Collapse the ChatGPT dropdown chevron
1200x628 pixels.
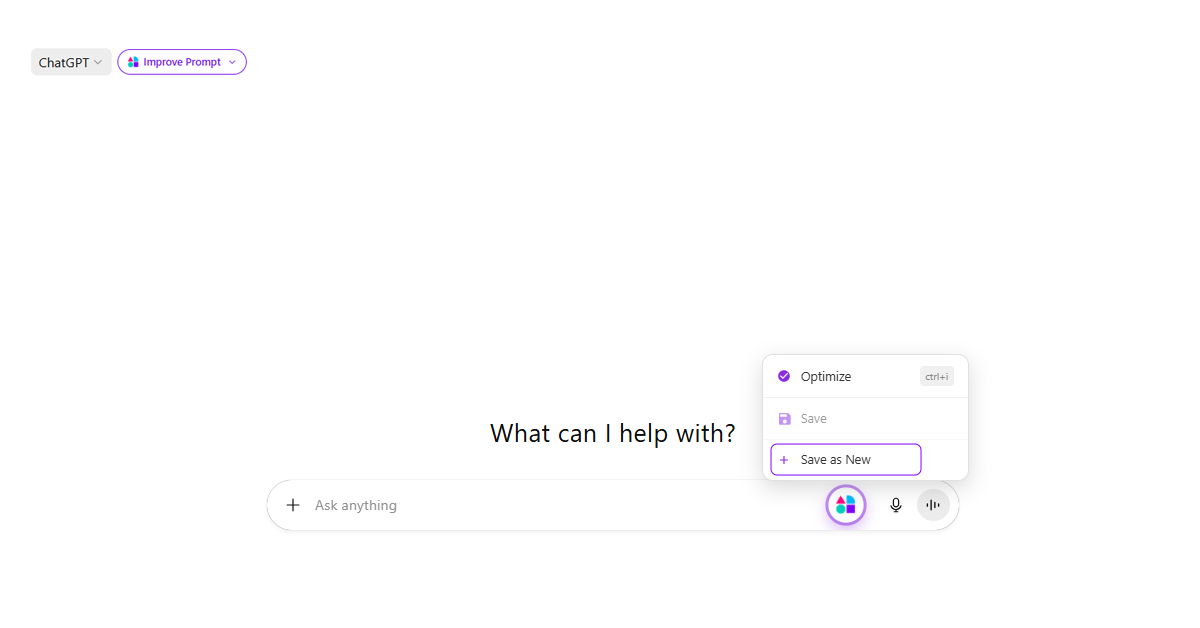pos(99,61)
